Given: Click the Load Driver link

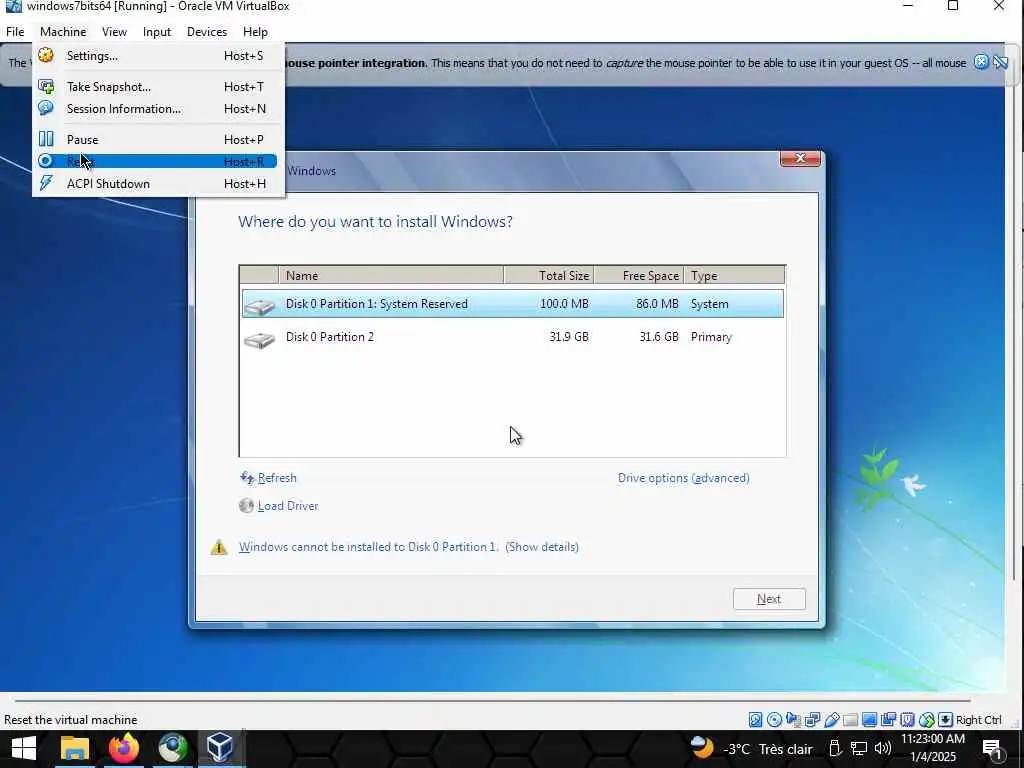Looking at the screenshot, I should [x=288, y=505].
